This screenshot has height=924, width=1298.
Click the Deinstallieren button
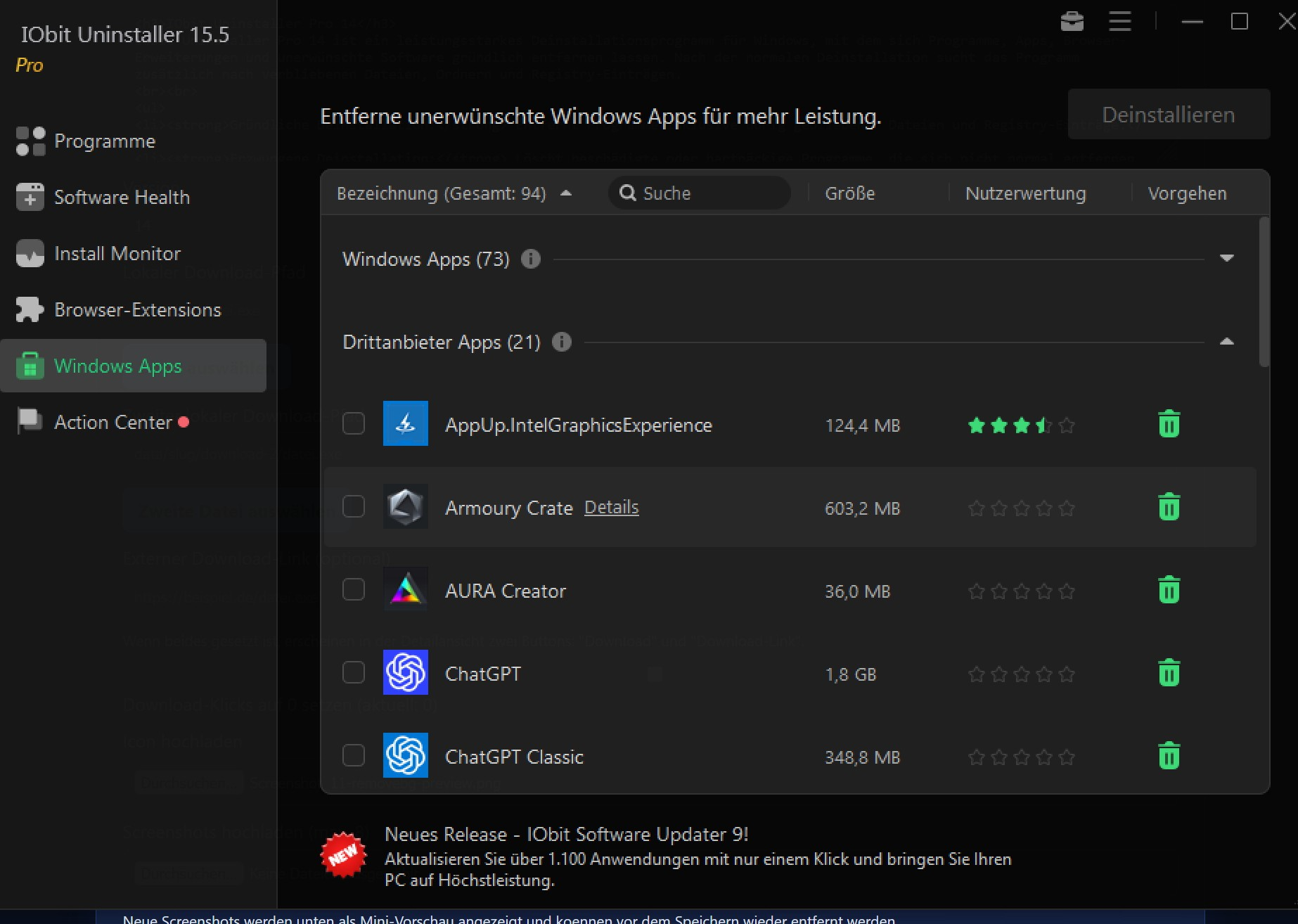coord(1169,114)
